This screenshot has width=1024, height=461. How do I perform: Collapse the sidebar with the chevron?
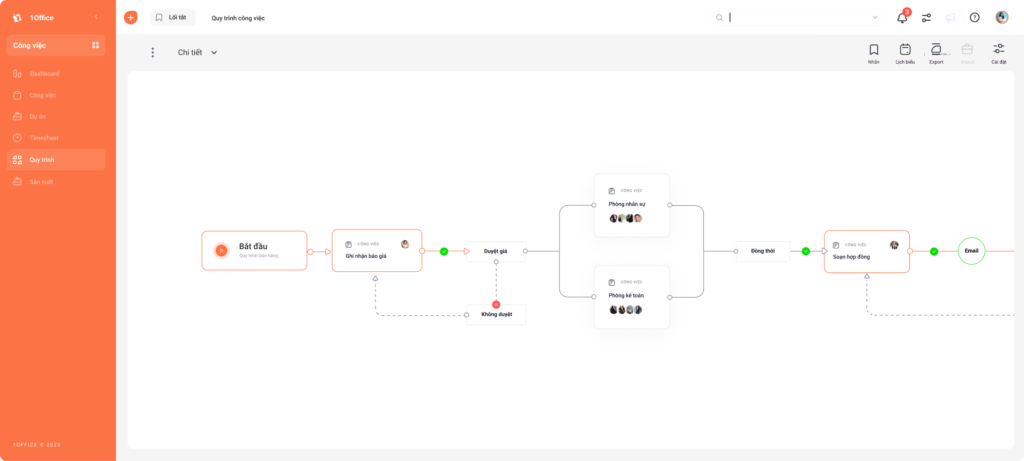click(x=96, y=17)
